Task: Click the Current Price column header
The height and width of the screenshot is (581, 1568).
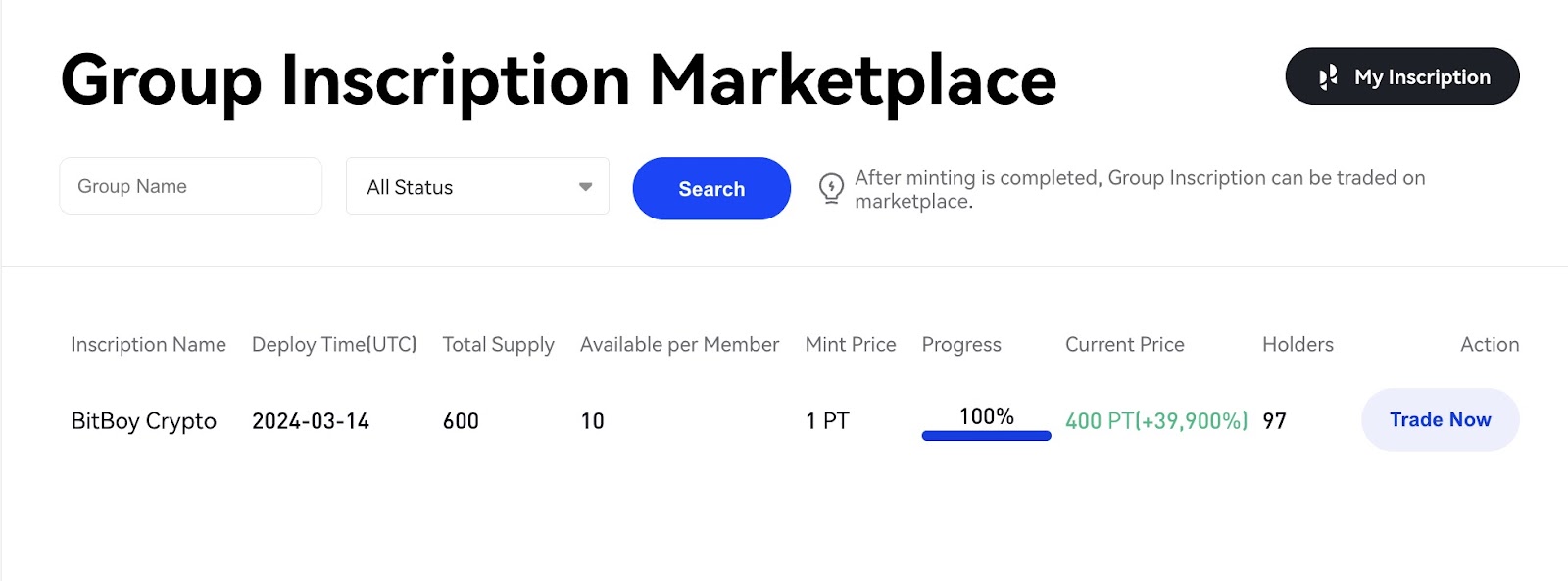Action: click(x=1125, y=345)
